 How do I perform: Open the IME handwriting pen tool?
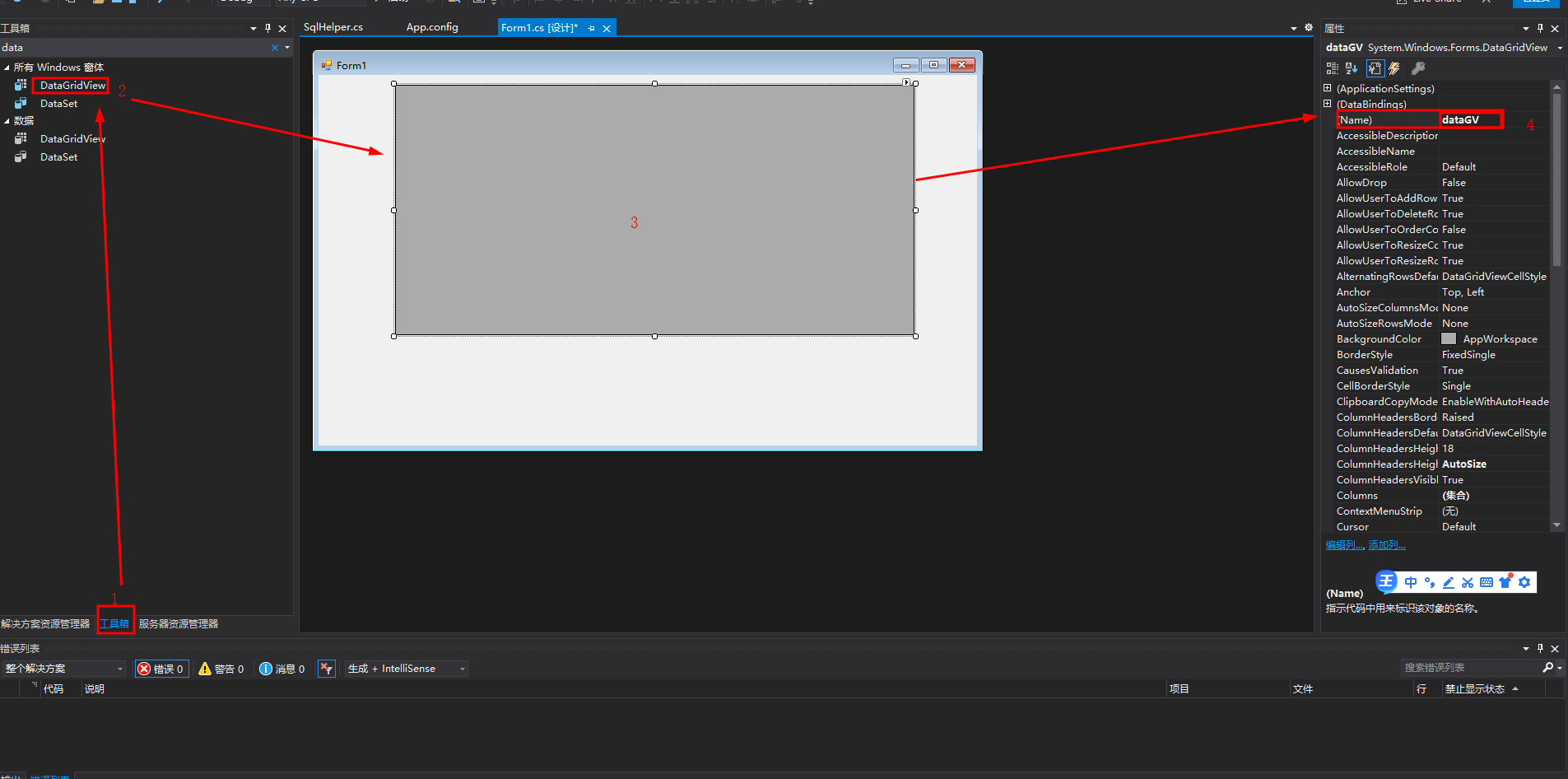coord(1449,582)
